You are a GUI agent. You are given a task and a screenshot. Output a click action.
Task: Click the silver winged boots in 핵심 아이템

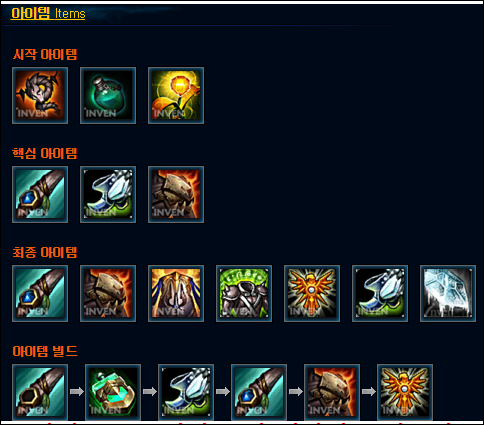click(x=108, y=194)
